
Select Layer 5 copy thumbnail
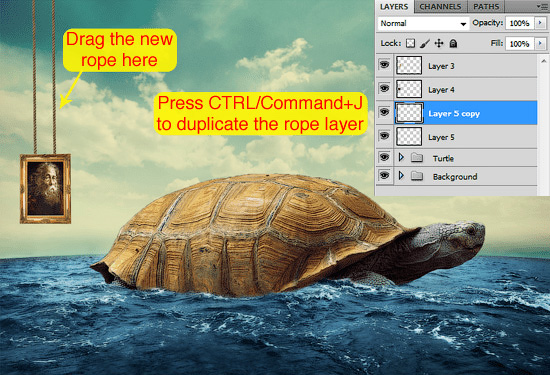click(409, 113)
